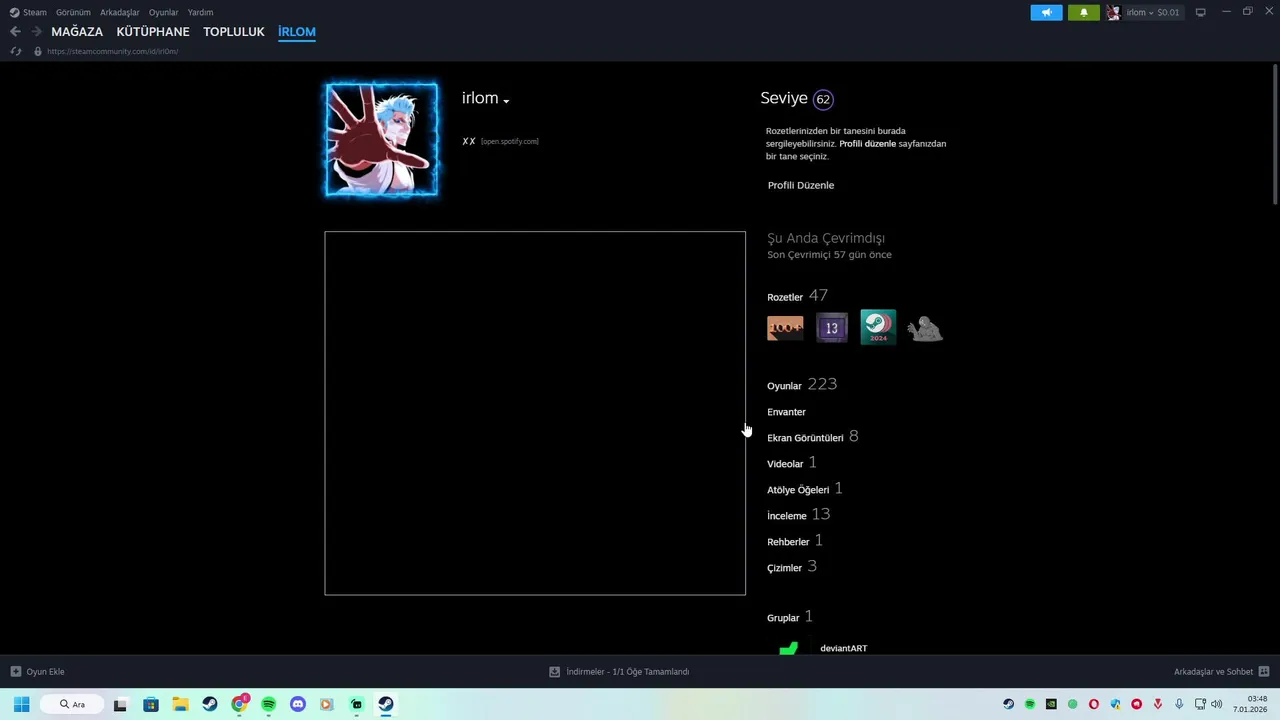
Task: Click the Steam logo in title bar
Action: click(14, 12)
